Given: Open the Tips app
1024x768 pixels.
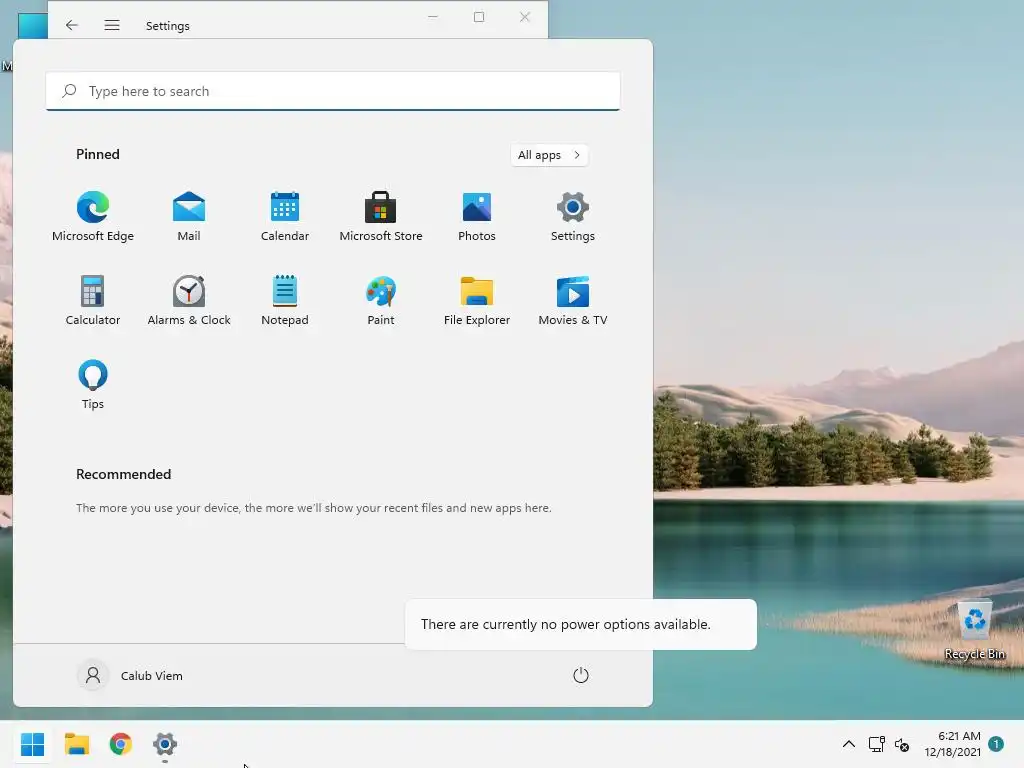Looking at the screenshot, I should (x=93, y=385).
